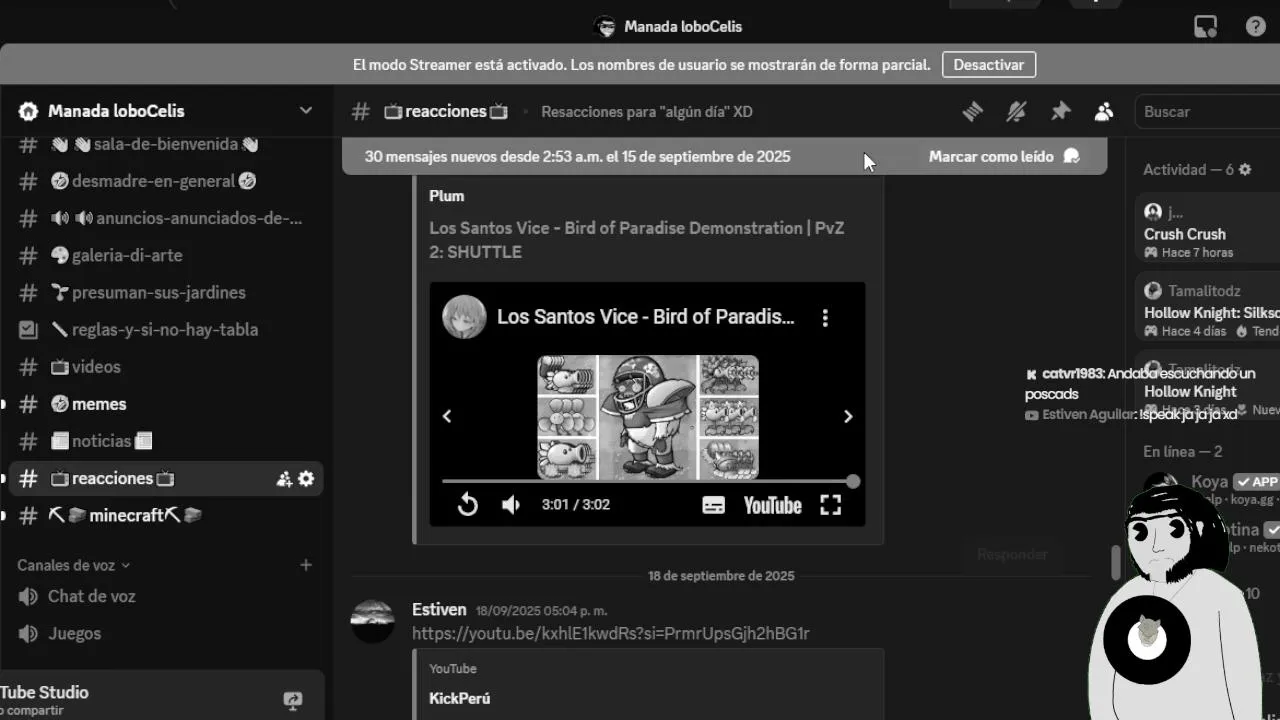This screenshot has height=720, width=1280.
Task: Open KickPerú embed author link
Action: [x=460, y=698]
